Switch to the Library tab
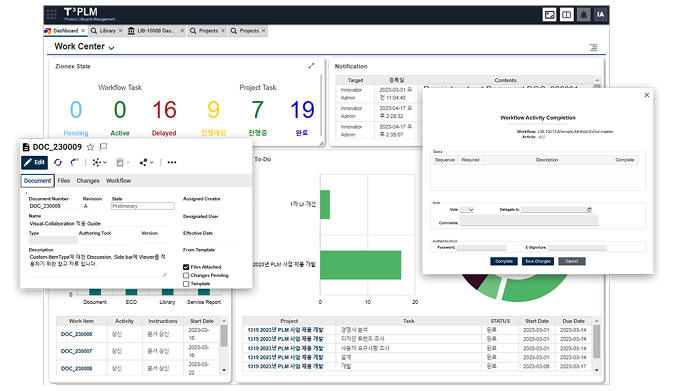The height and width of the screenshot is (391, 673). click(x=106, y=31)
